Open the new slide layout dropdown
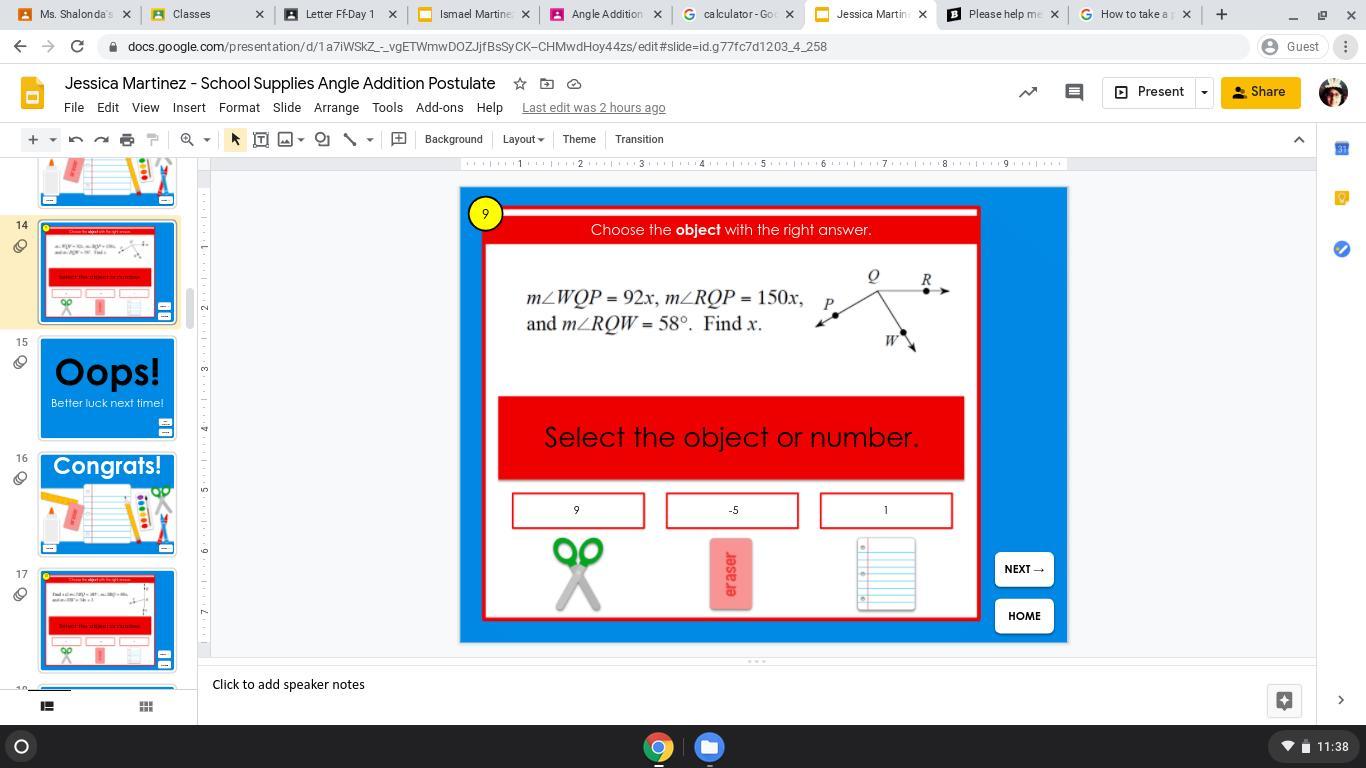This screenshot has width=1366, height=768. pos(53,140)
